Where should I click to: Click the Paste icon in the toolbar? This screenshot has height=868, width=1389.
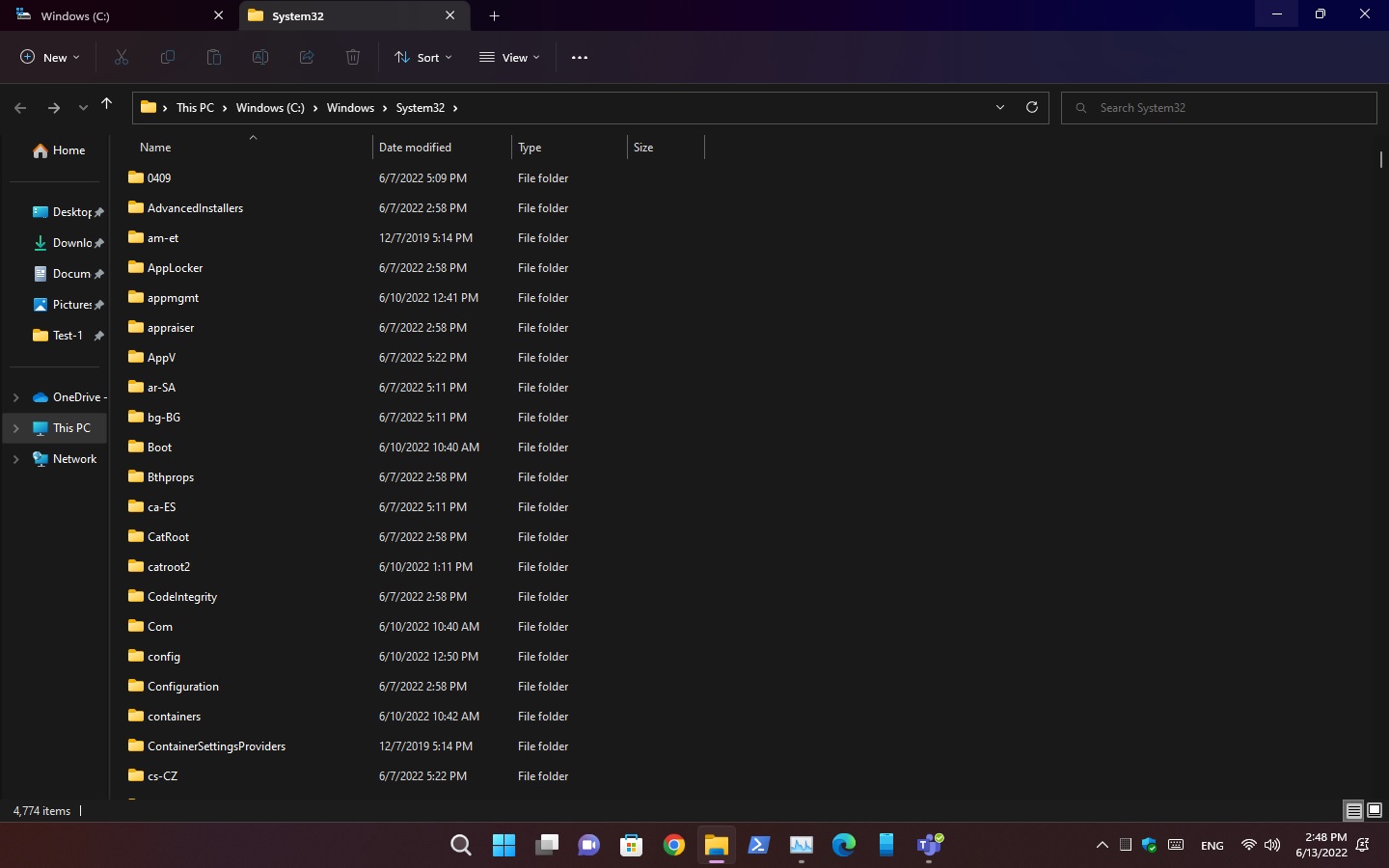tap(213, 57)
